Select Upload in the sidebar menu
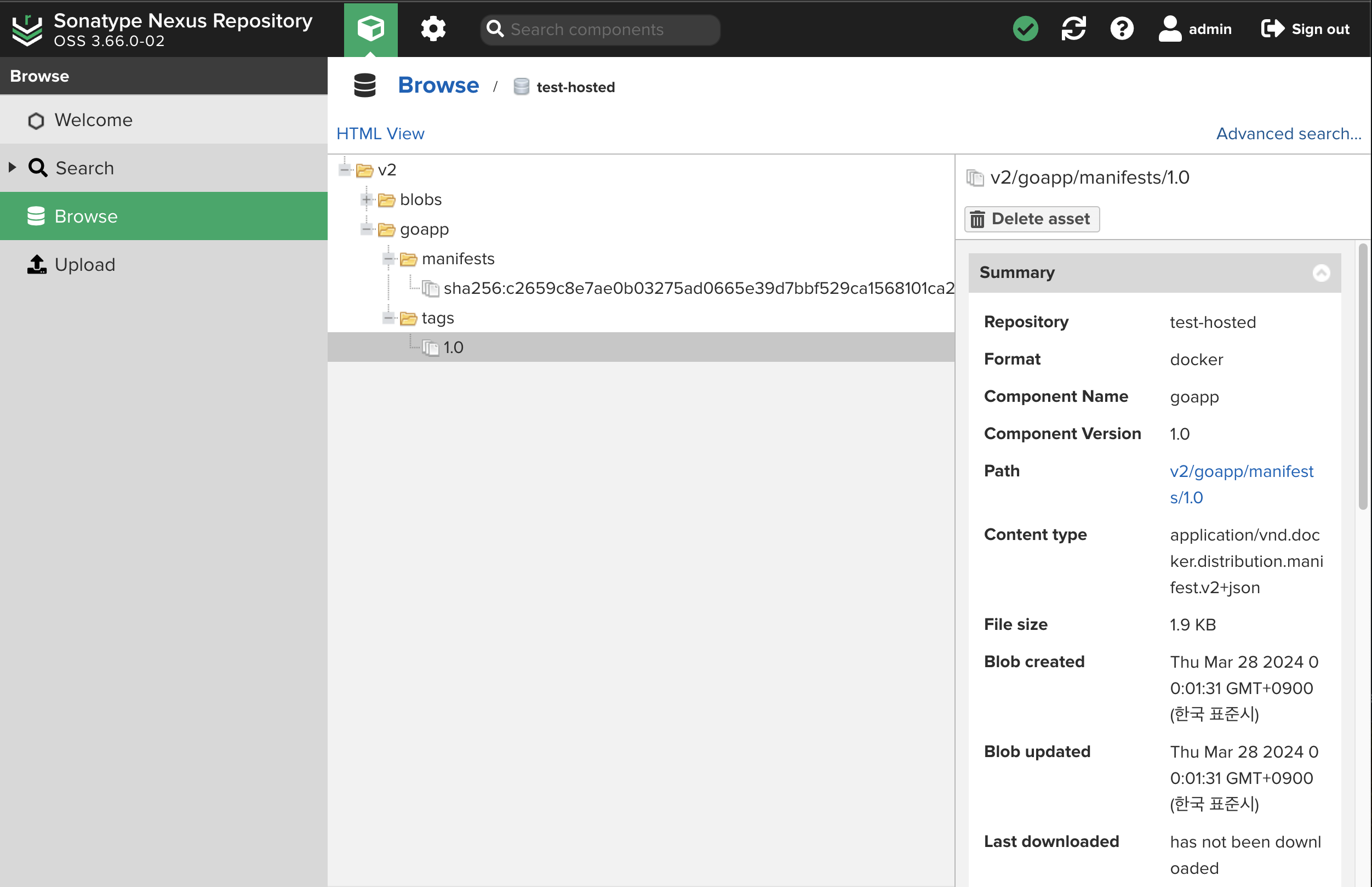The width and height of the screenshot is (1372, 887). tap(84, 264)
